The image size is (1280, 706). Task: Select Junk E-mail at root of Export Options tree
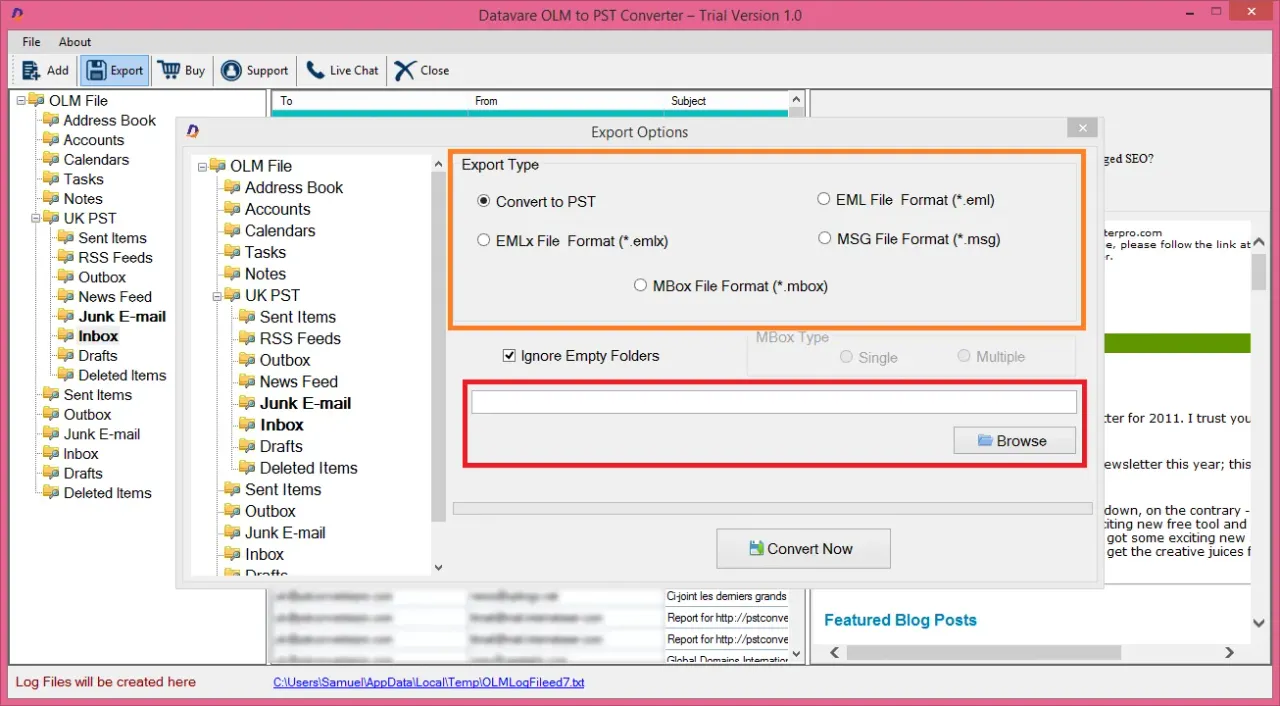(x=285, y=533)
